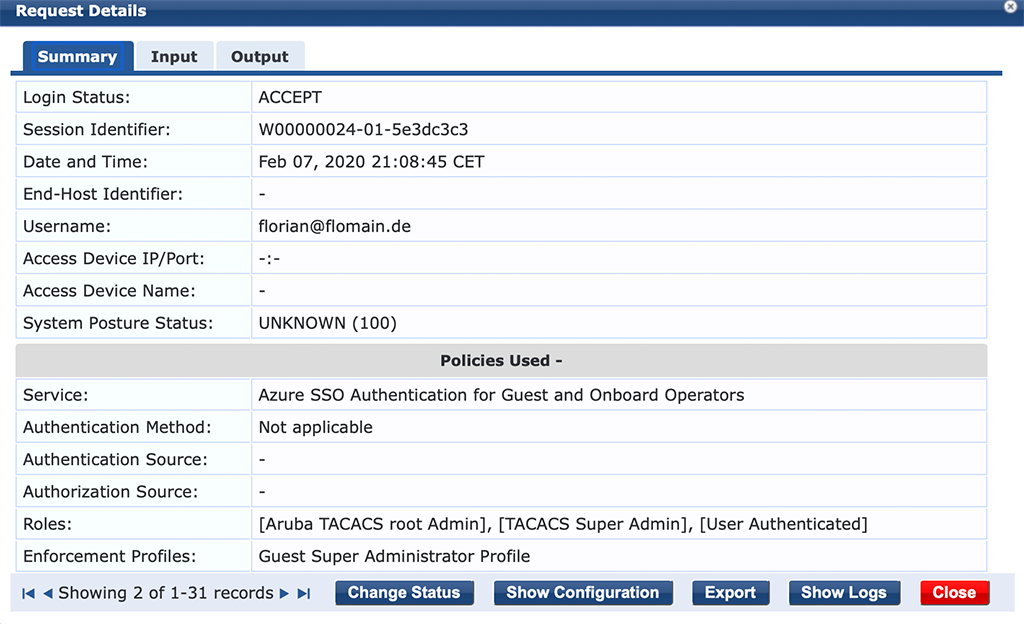This screenshot has width=1024, height=624.
Task: Show Logs for this request
Action: [x=844, y=592]
